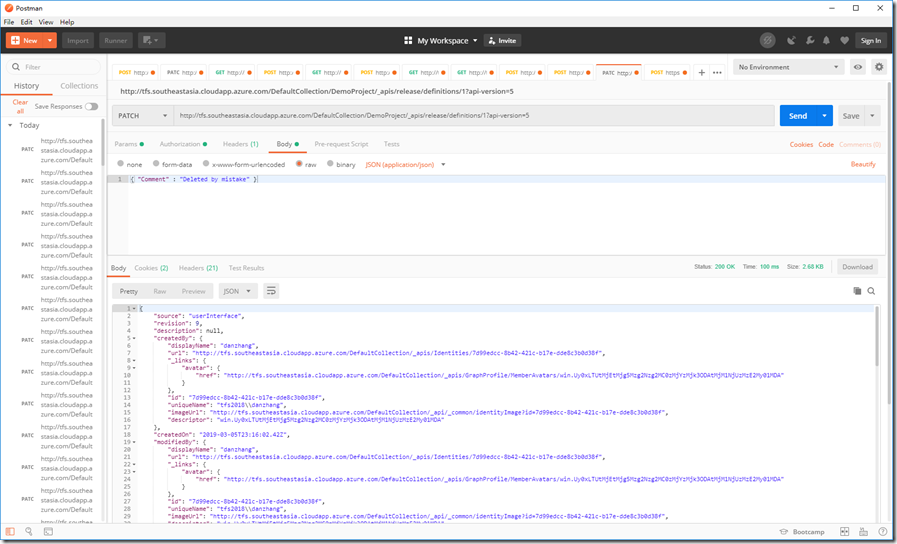Open keyboard shortcuts icon in status bar

(x=863, y=532)
